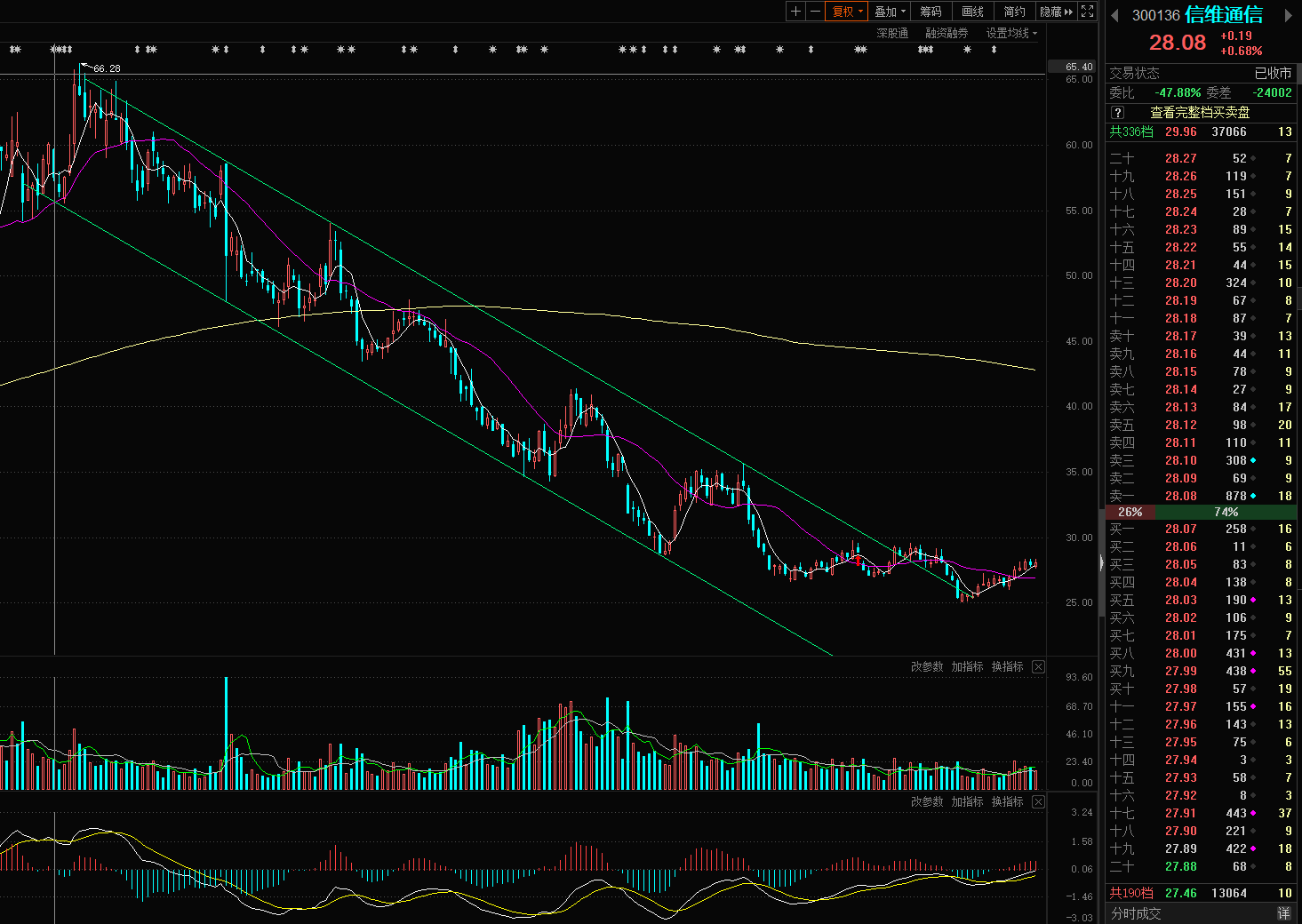Click the 融资融券 label
The image size is (1302, 924).
947,33
